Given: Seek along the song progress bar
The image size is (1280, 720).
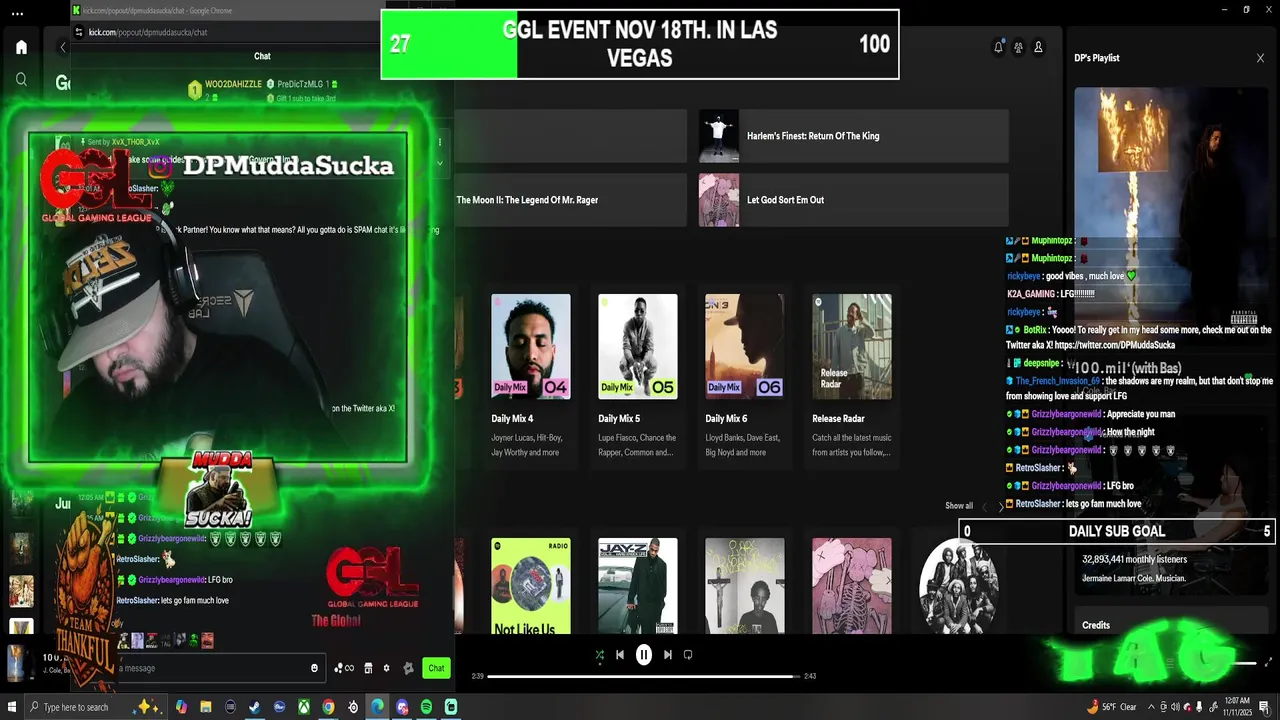Looking at the screenshot, I should [643, 676].
